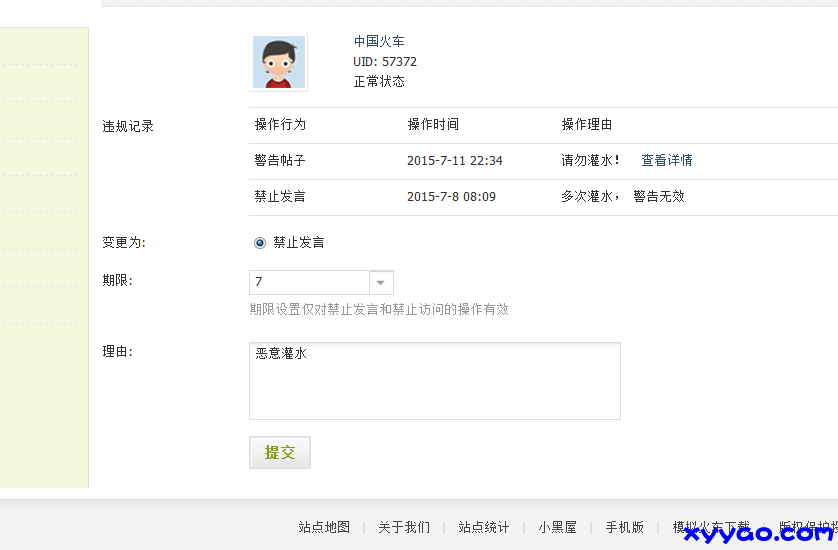Image resolution: width=838 pixels, height=550 pixels.
Task: Open 查看详情 for the warning record
Action: click(x=666, y=160)
